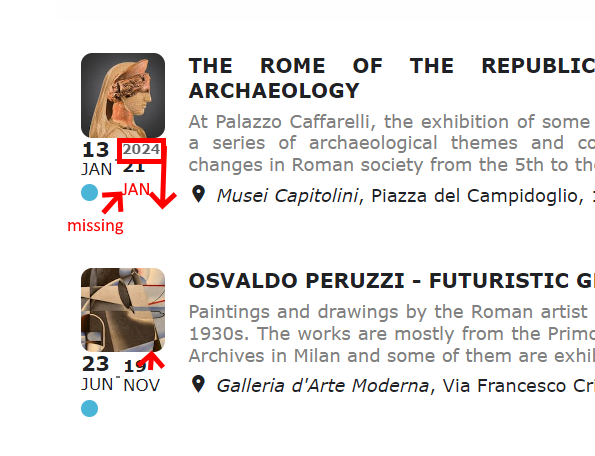Open the Osvaldo Peruzzi futurist painting thumbnail
Image resolution: width=595 pixels, height=456 pixels.
123,310
